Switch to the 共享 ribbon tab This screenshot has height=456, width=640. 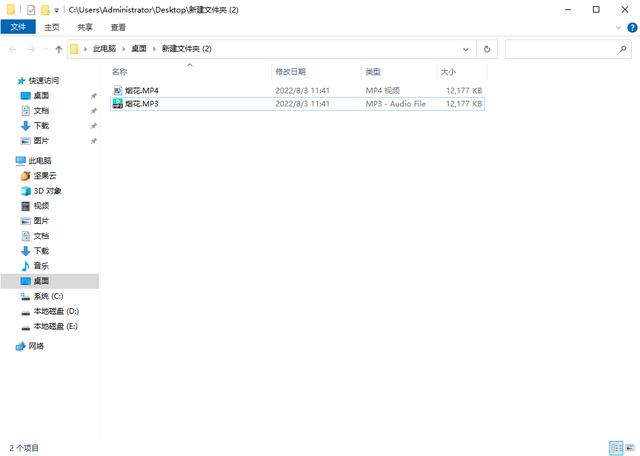pos(85,27)
